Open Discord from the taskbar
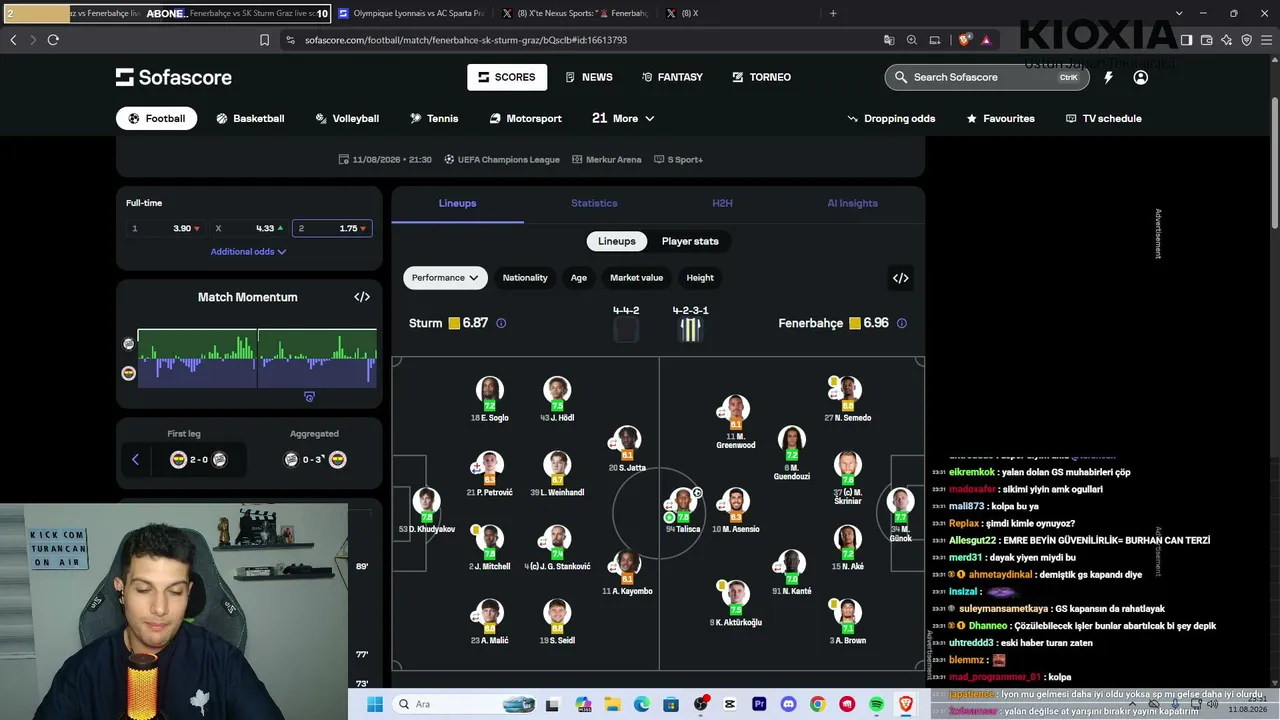 788,705
